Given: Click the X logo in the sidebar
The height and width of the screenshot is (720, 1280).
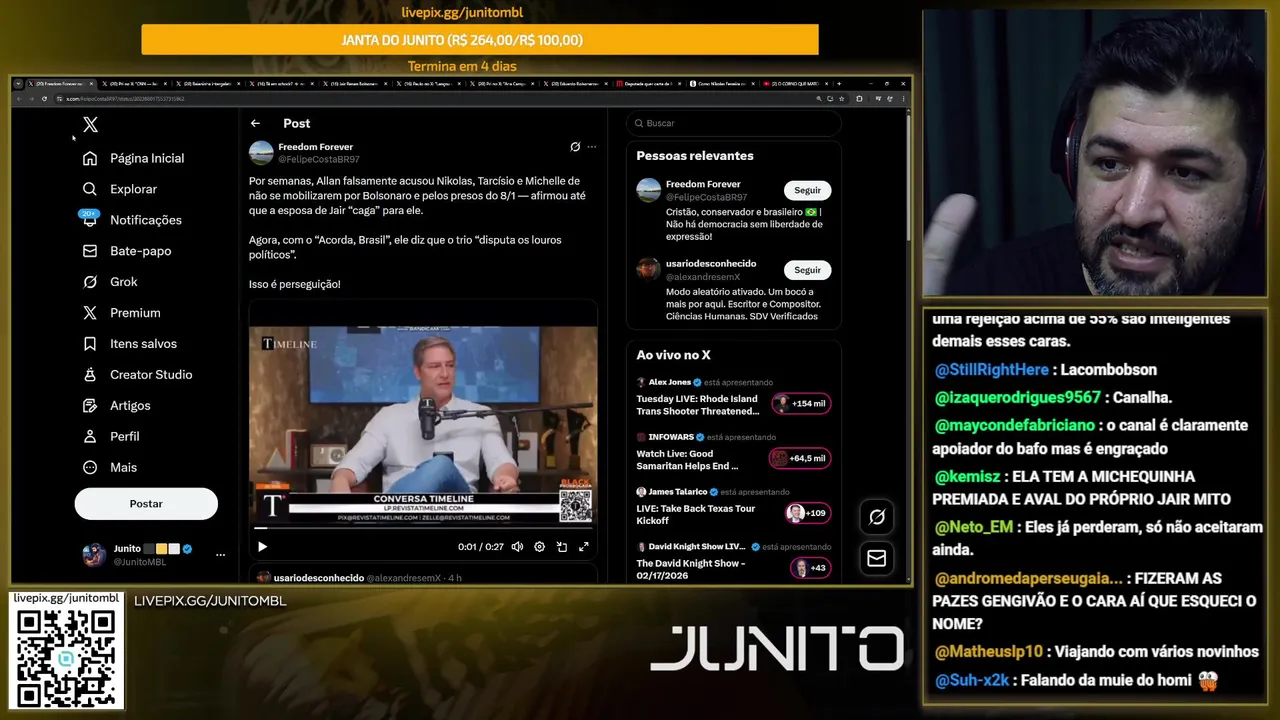Looking at the screenshot, I should point(90,125).
